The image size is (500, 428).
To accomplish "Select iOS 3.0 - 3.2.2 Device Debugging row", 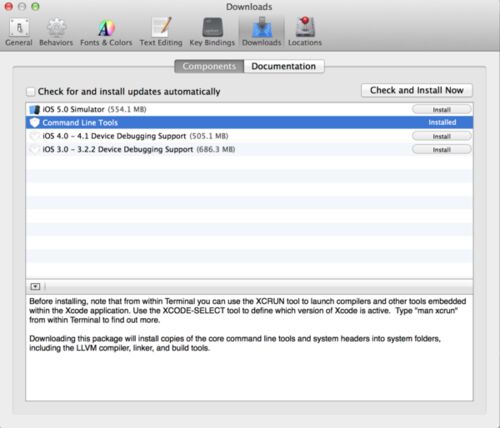I will 249,149.
